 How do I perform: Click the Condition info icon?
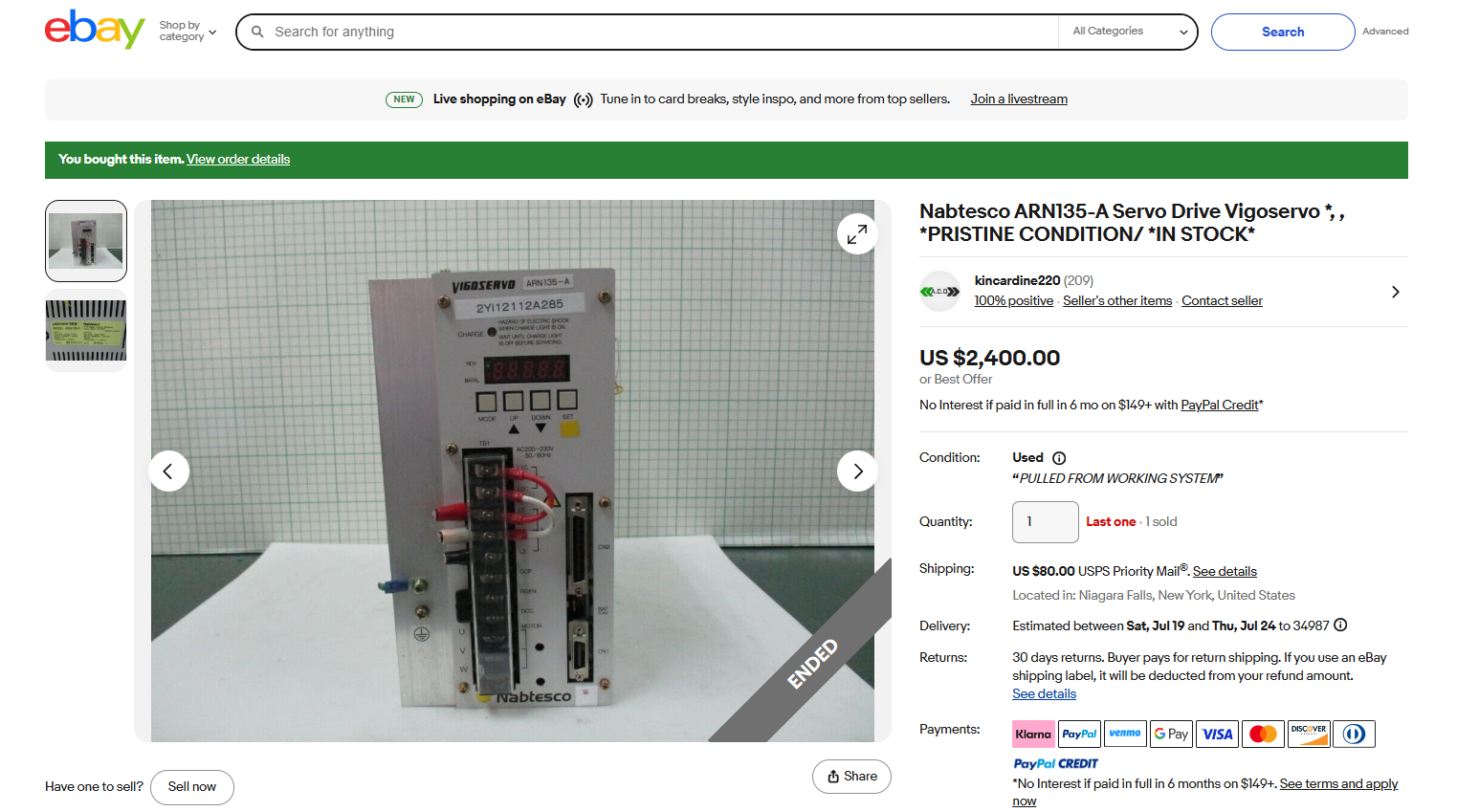(1059, 458)
